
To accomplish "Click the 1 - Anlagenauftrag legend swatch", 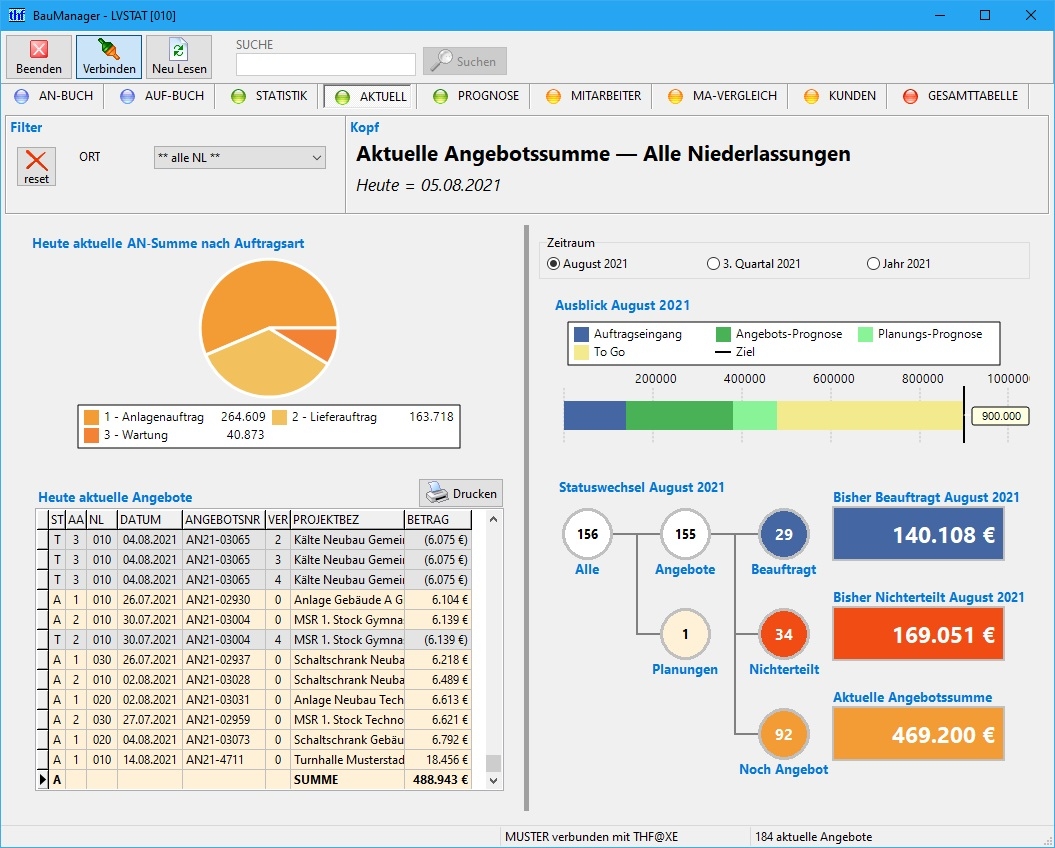I will tap(92, 417).
